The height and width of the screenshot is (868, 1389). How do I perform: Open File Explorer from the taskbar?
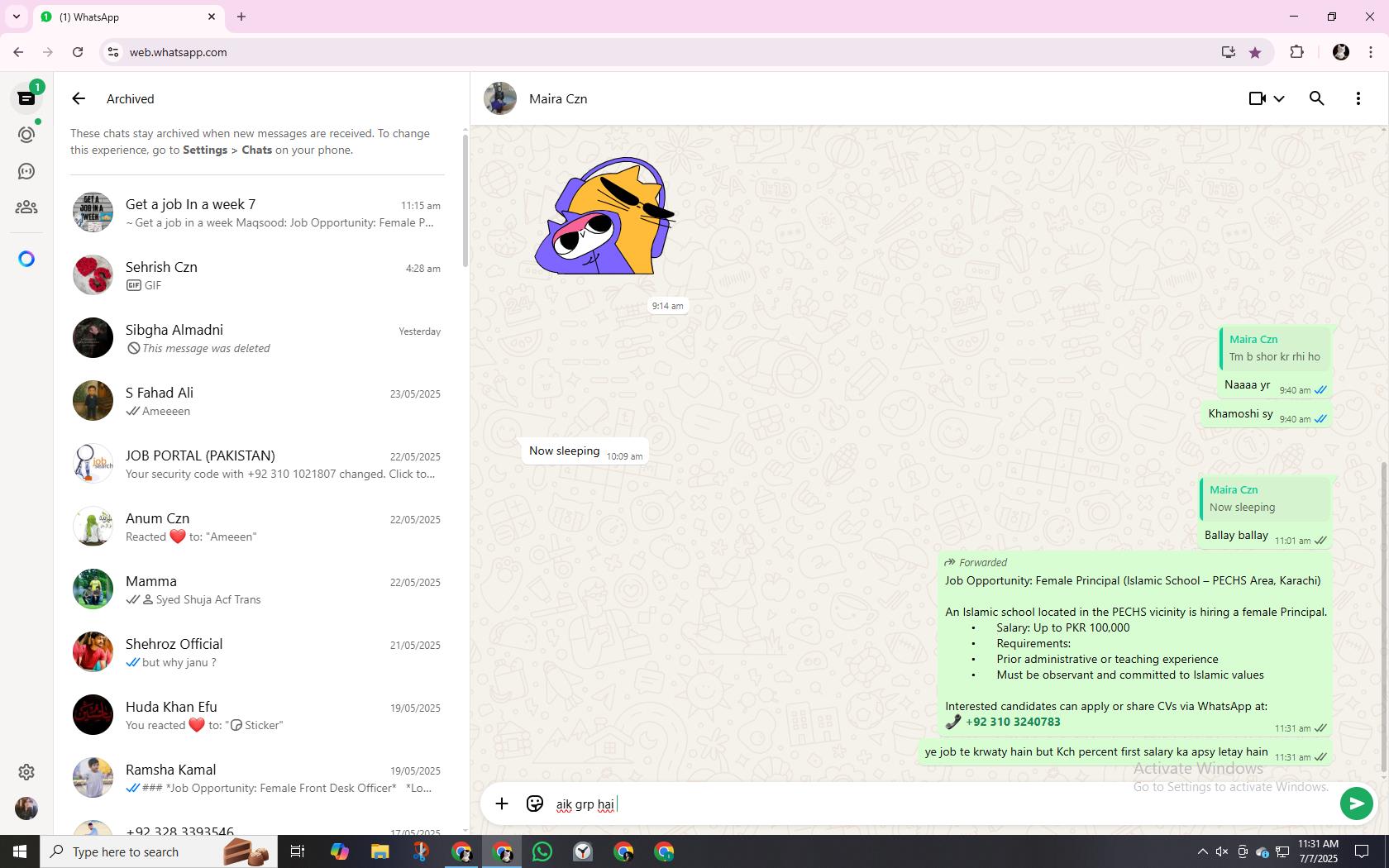coord(379,851)
